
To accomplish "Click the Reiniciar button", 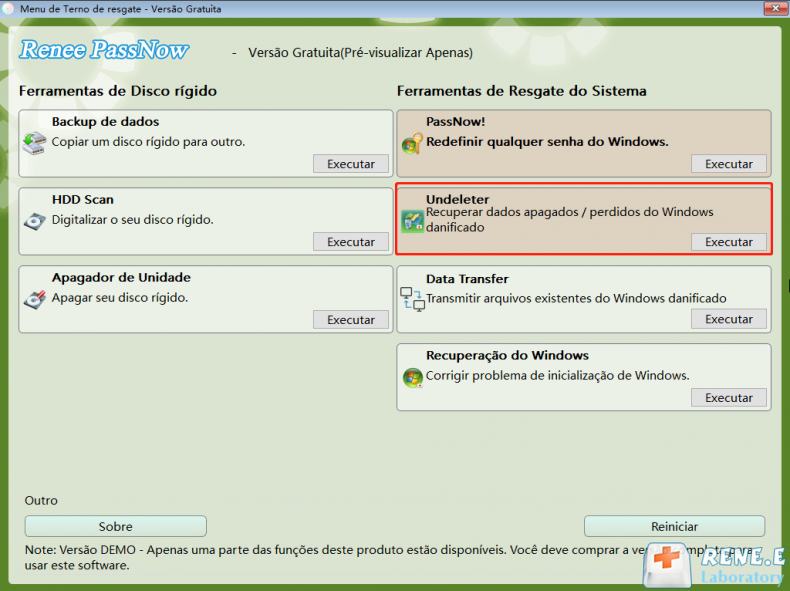I will 674,526.
